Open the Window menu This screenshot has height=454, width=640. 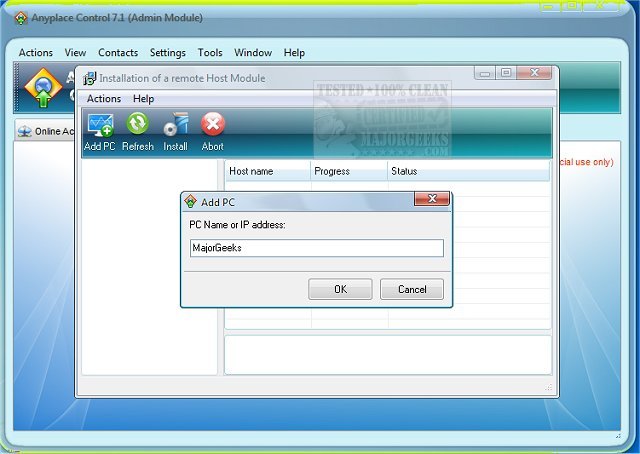point(253,53)
